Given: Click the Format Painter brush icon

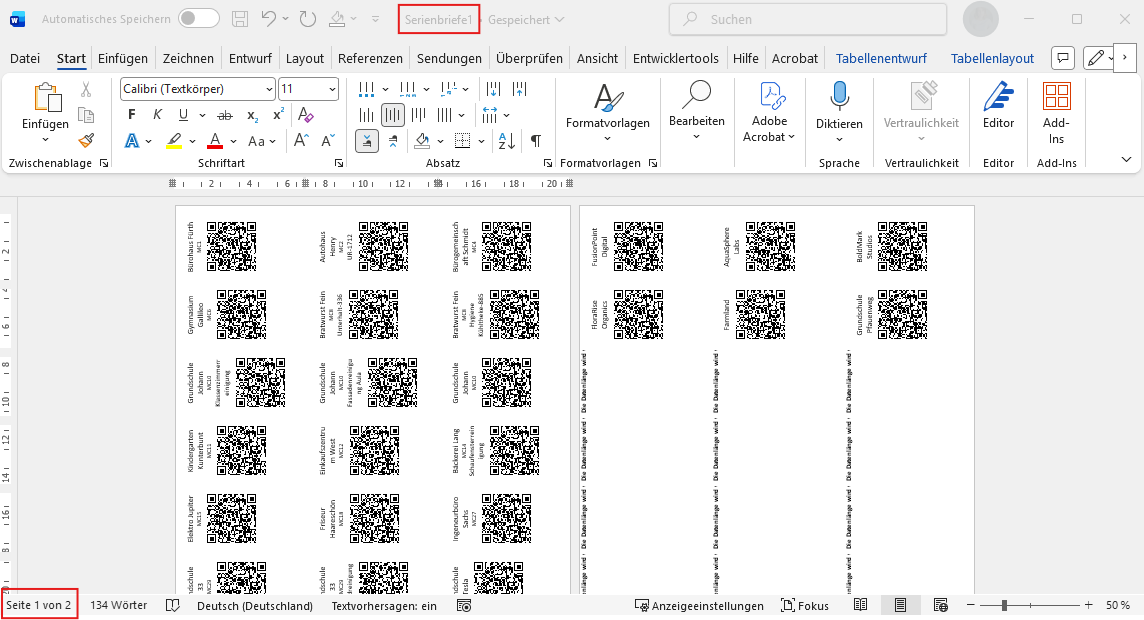Looking at the screenshot, I should point(86,140).
